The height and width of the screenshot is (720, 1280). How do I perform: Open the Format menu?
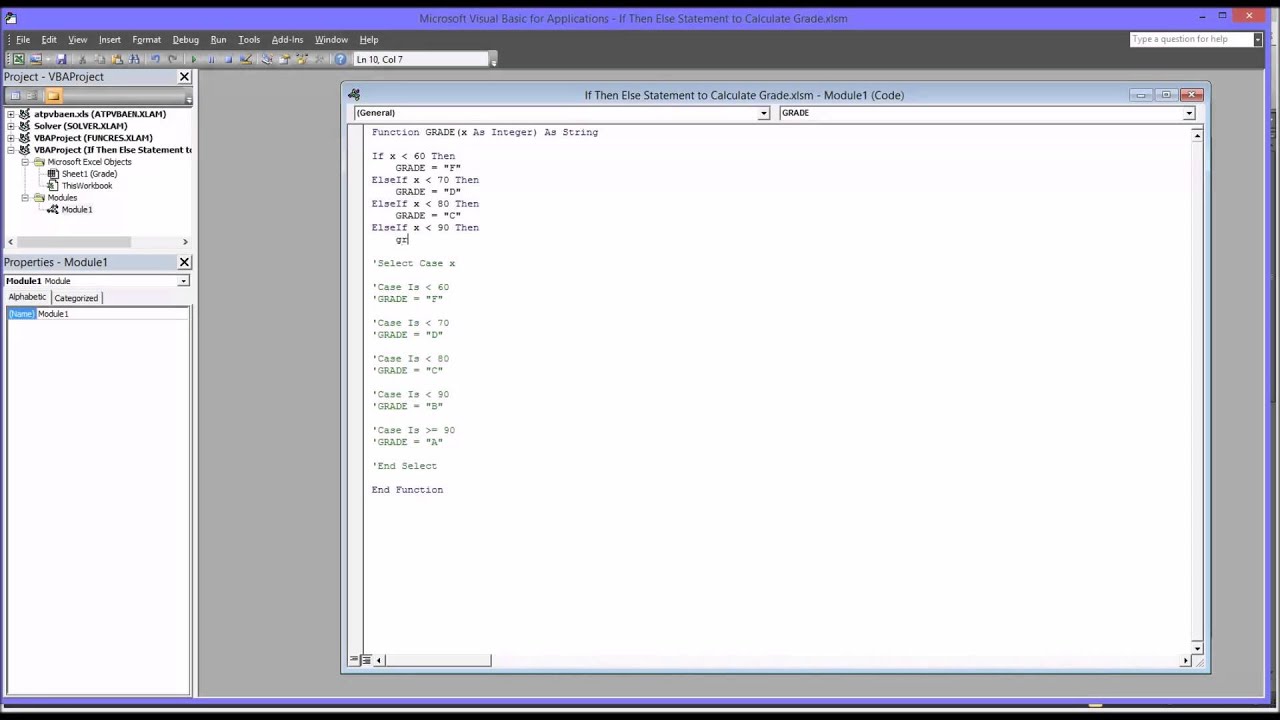tap(146, 40)
